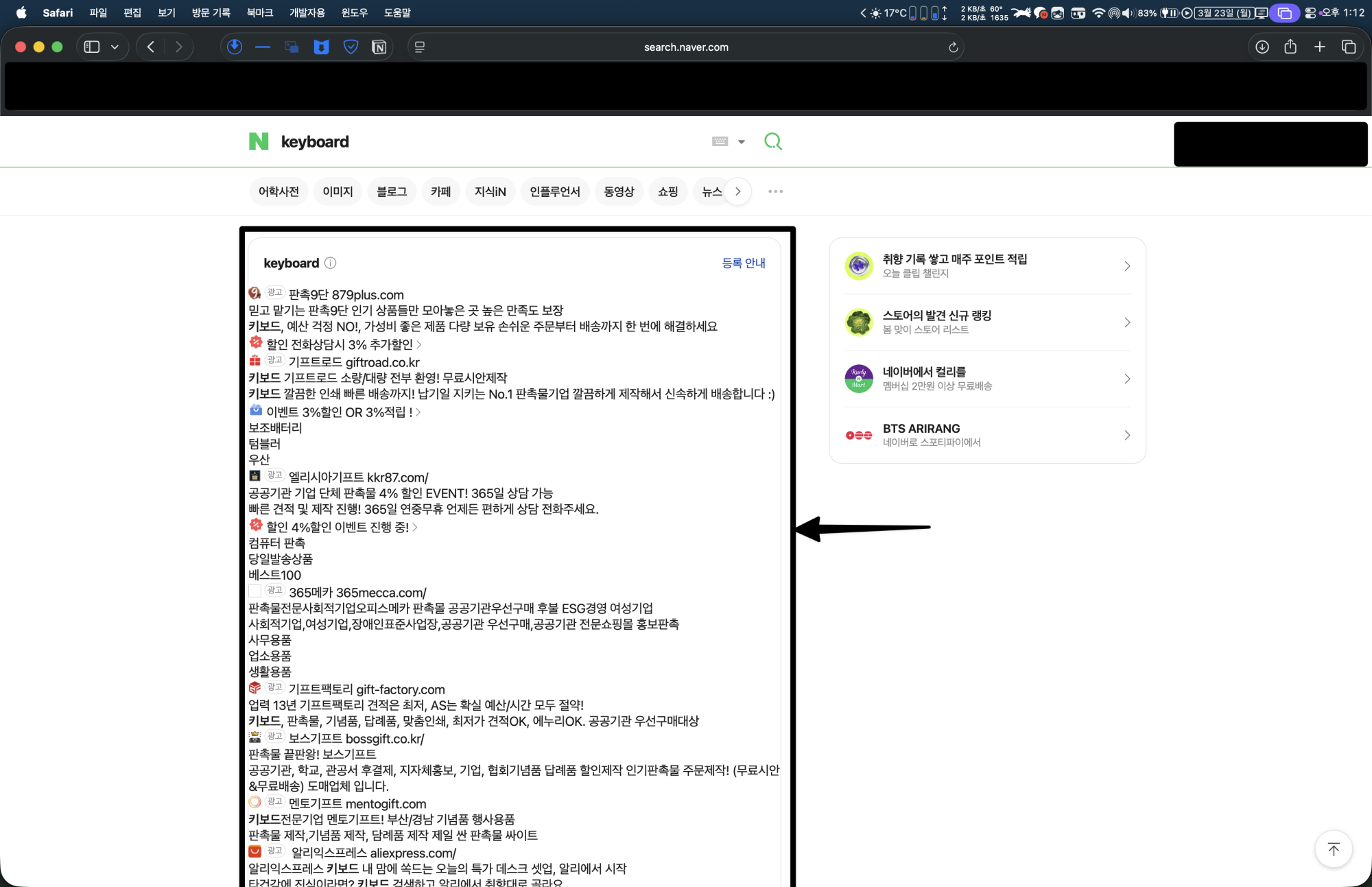1372x887 pixels.
Task: Click the scroll-to-top arrow button
Action: pyautogui.click(x=1333, y=849)
